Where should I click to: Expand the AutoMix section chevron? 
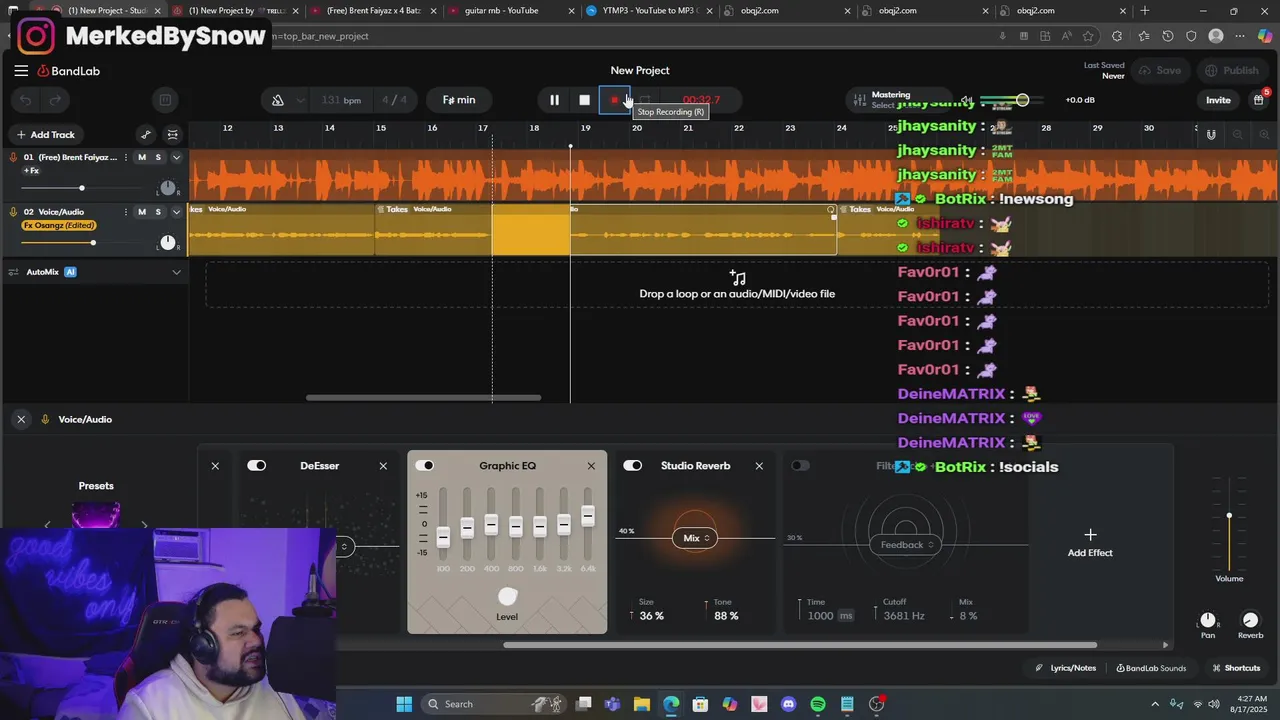[x=177, y=272]
